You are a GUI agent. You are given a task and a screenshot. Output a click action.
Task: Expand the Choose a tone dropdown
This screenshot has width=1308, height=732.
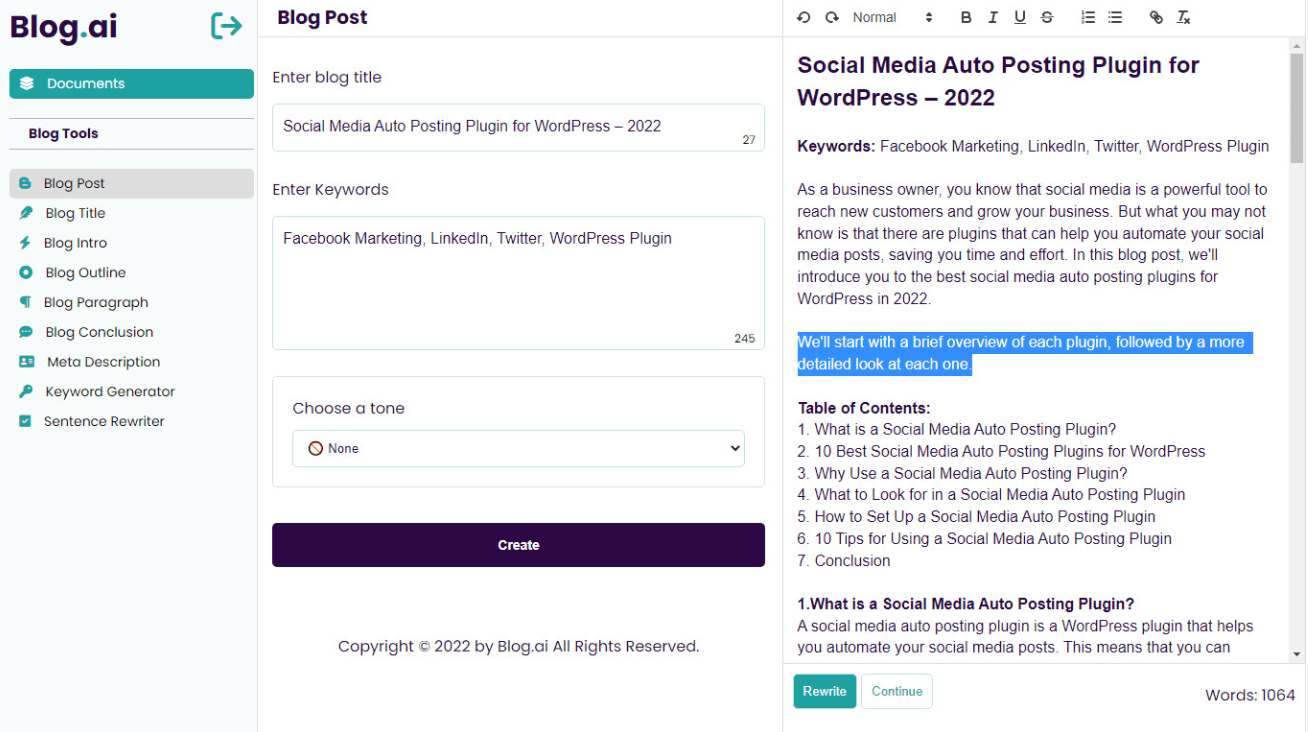point(518,449)
